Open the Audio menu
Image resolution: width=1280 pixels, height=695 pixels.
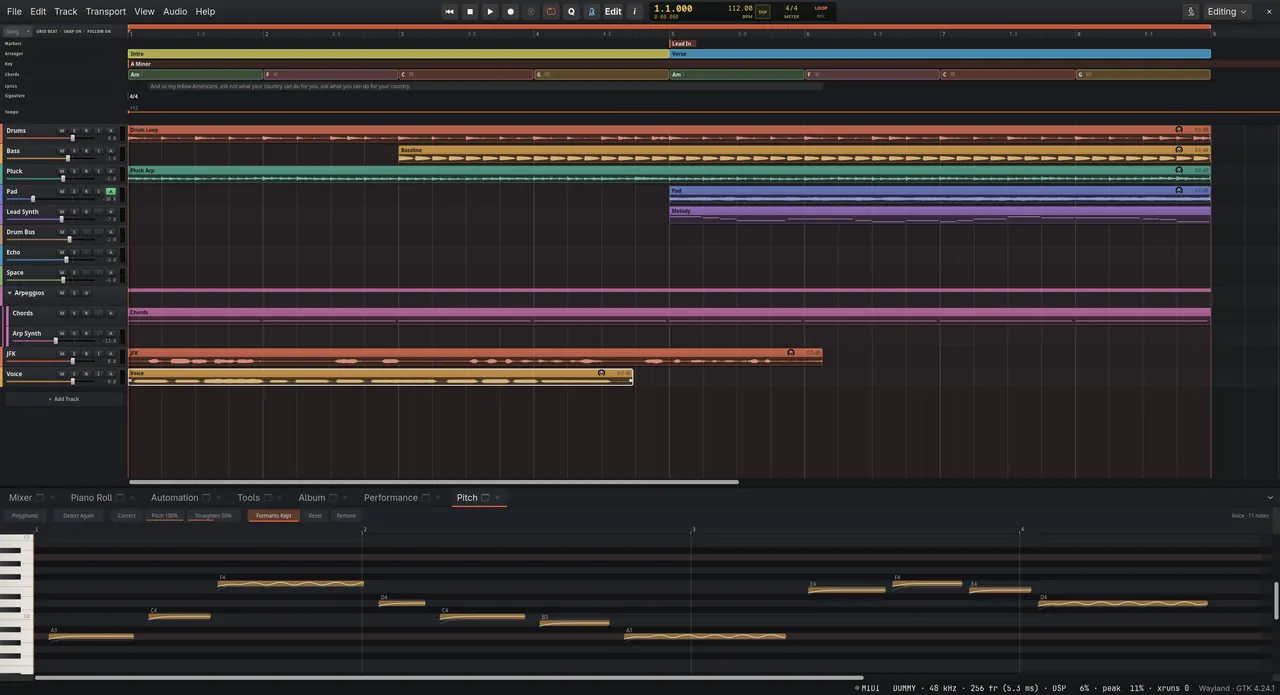coord(175,12)
